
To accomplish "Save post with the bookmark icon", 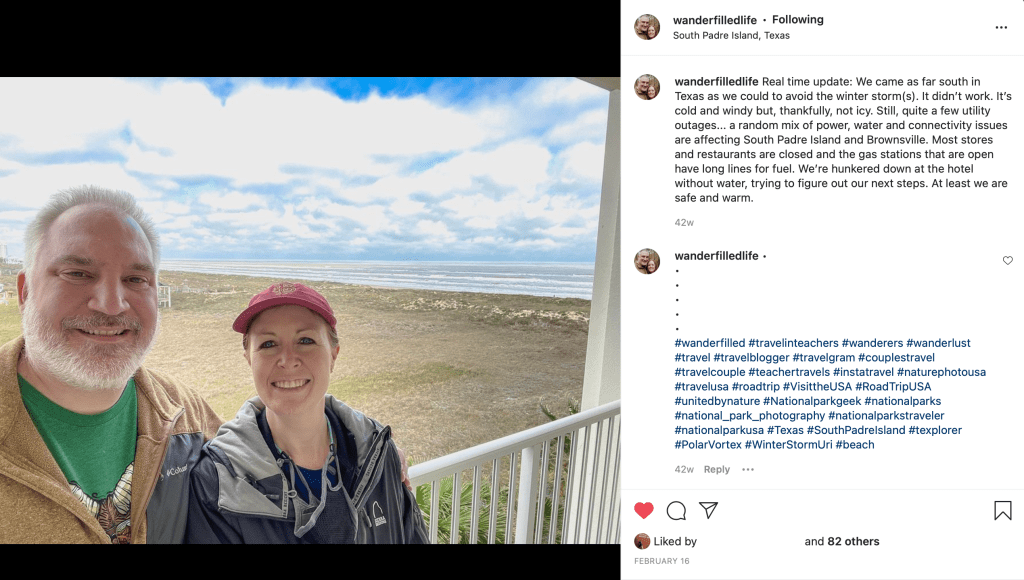I will point(1003,510).
